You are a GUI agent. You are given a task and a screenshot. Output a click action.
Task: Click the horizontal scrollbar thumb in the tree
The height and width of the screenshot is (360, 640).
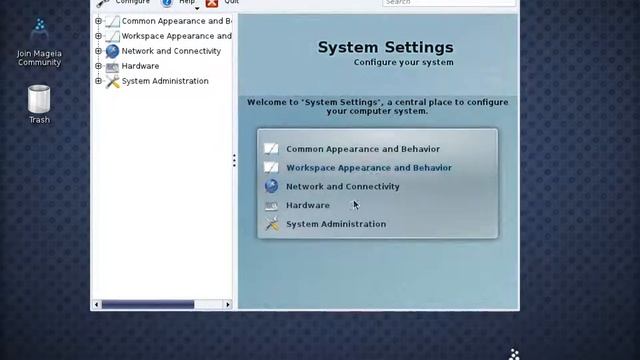point(148,304)
